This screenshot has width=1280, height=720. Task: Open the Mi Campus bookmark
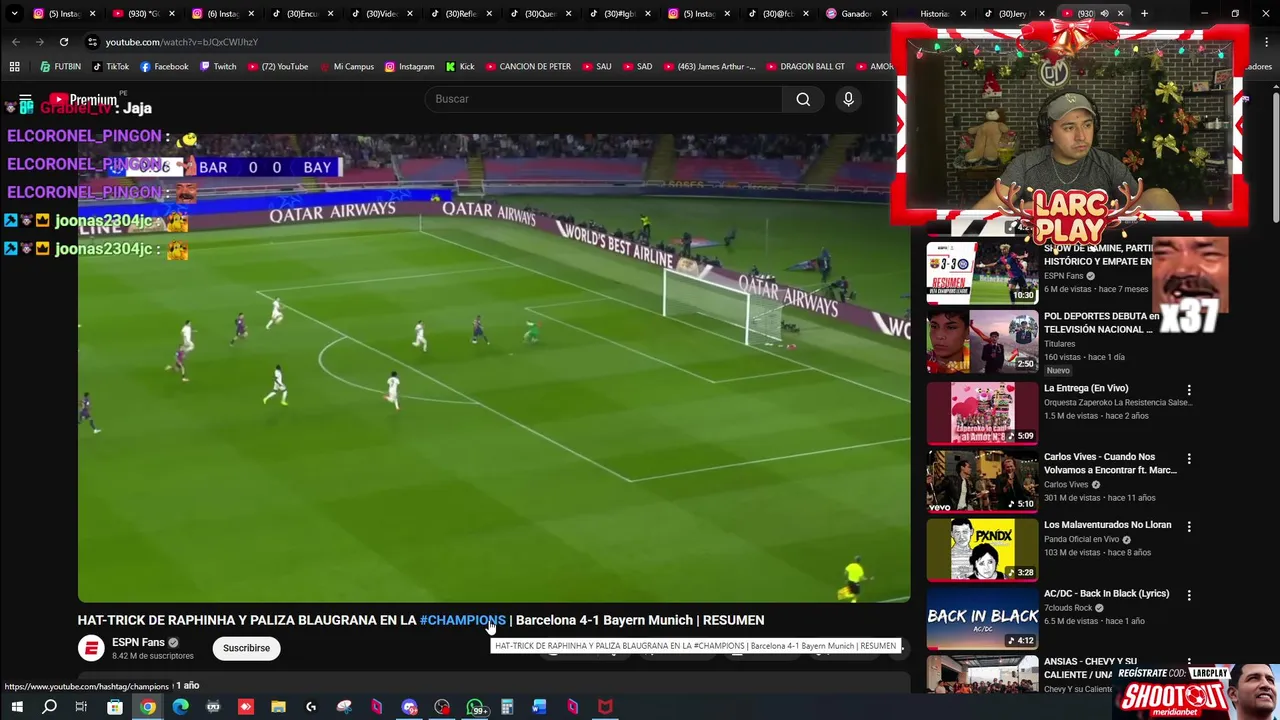coord(347,67)
